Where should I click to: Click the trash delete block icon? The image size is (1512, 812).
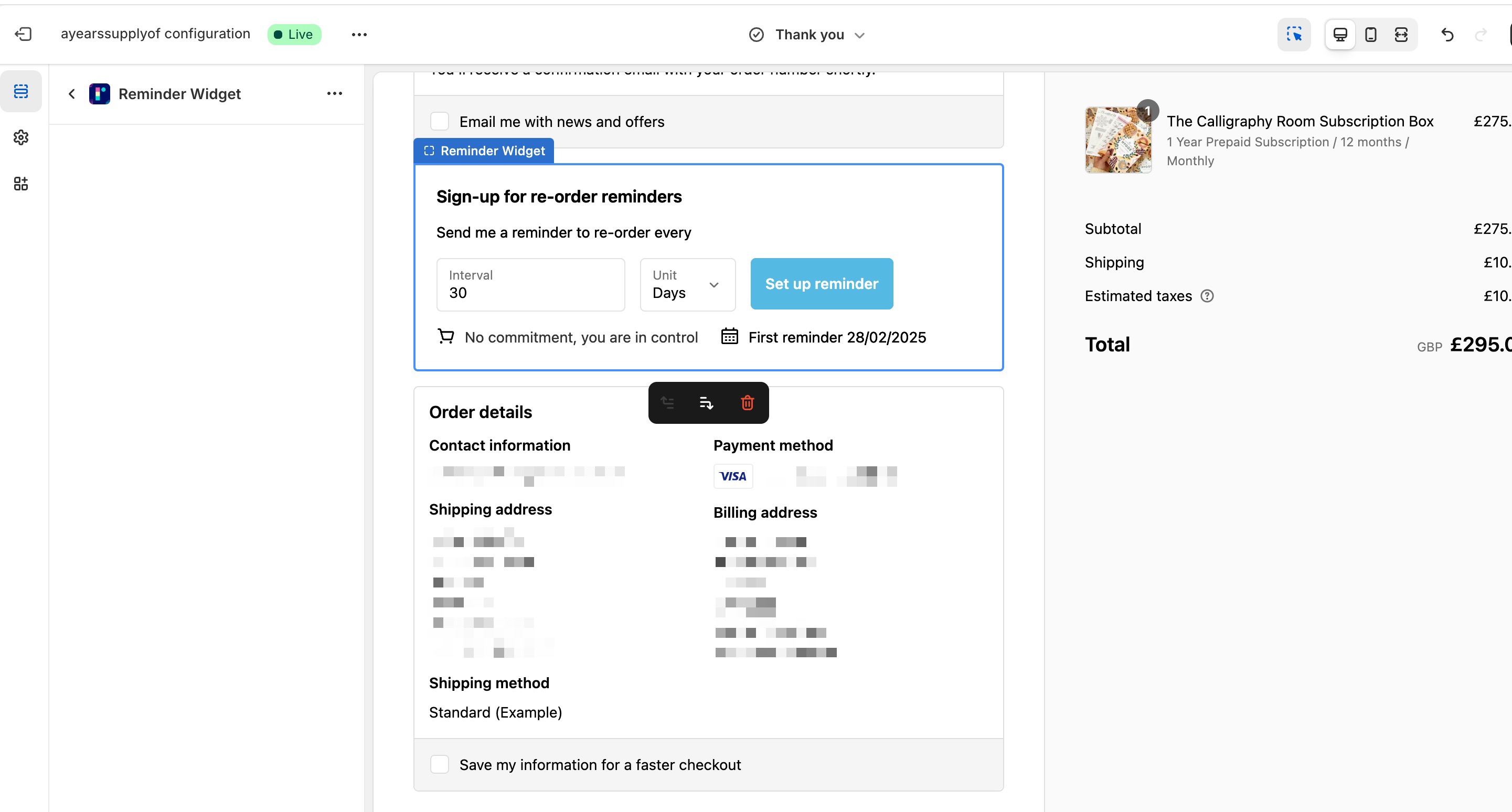(747, 403)
